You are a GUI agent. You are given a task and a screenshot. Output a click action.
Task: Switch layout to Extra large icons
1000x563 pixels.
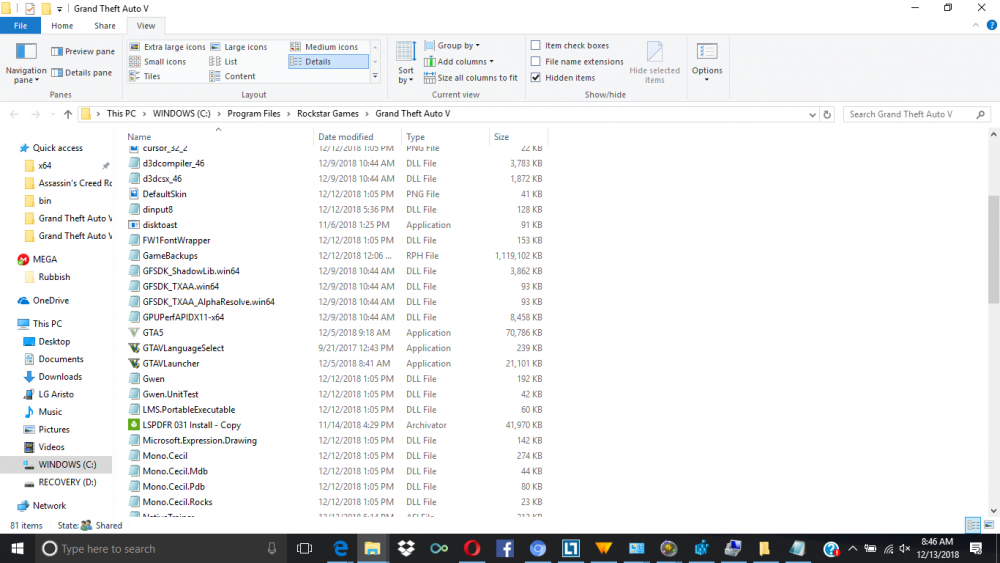coord(167,47)
